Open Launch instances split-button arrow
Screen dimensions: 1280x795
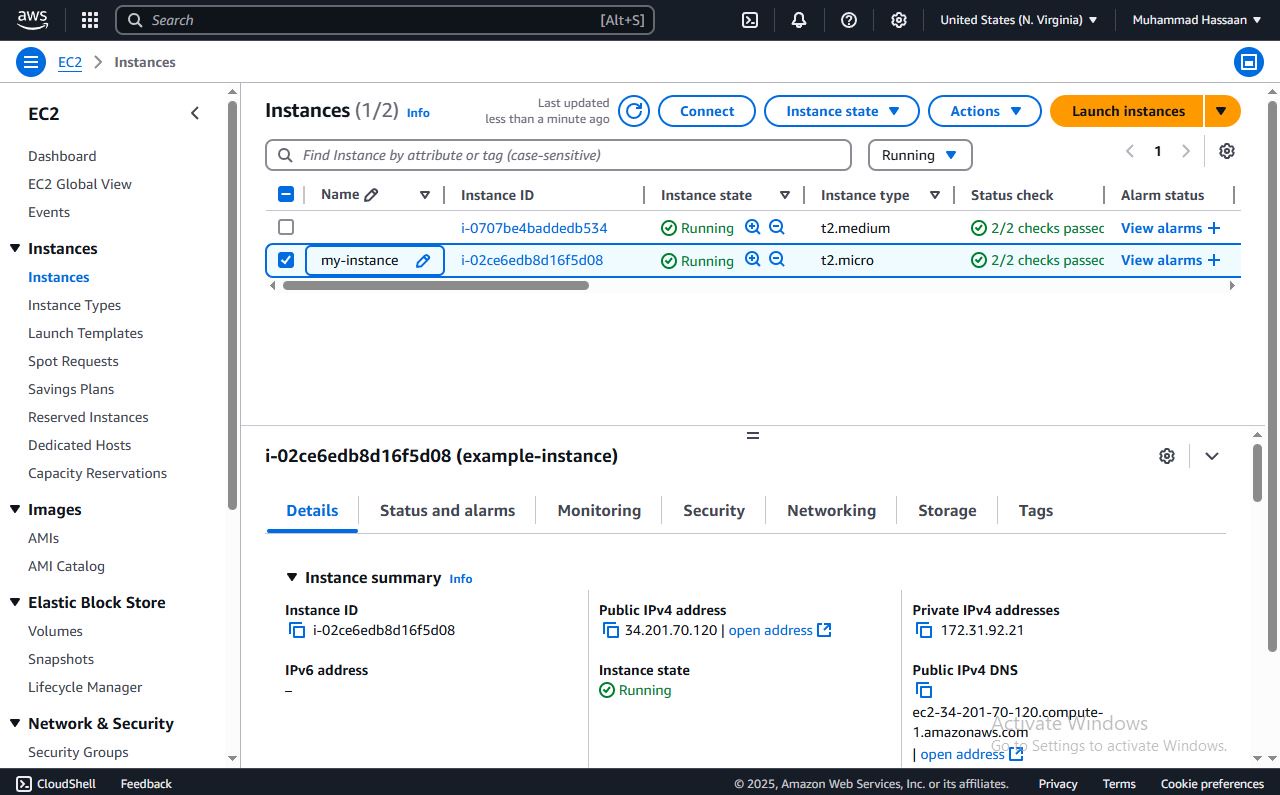[1222, 111]
